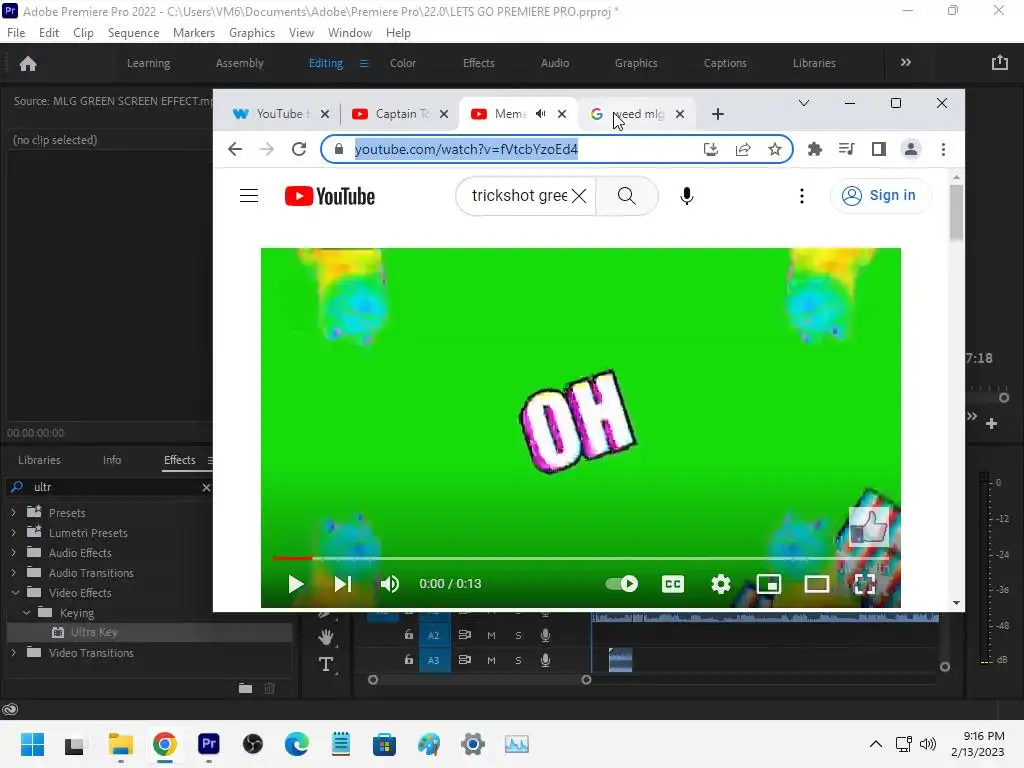Click Chrome forward arrow
The image size is (1024, 768).
coord(266,150)
